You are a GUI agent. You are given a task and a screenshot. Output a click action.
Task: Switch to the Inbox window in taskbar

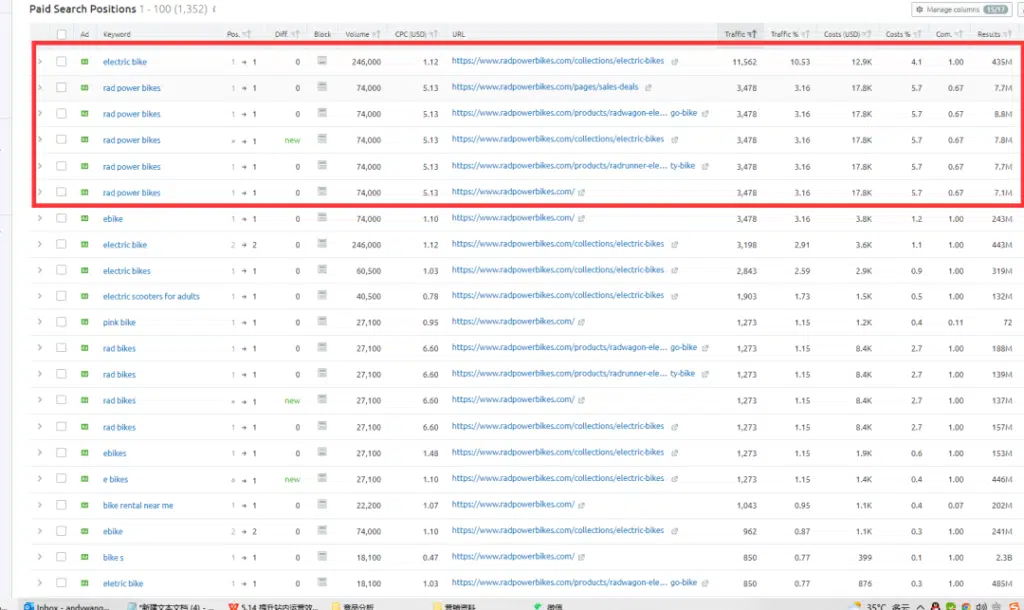[x=67, y=605]
